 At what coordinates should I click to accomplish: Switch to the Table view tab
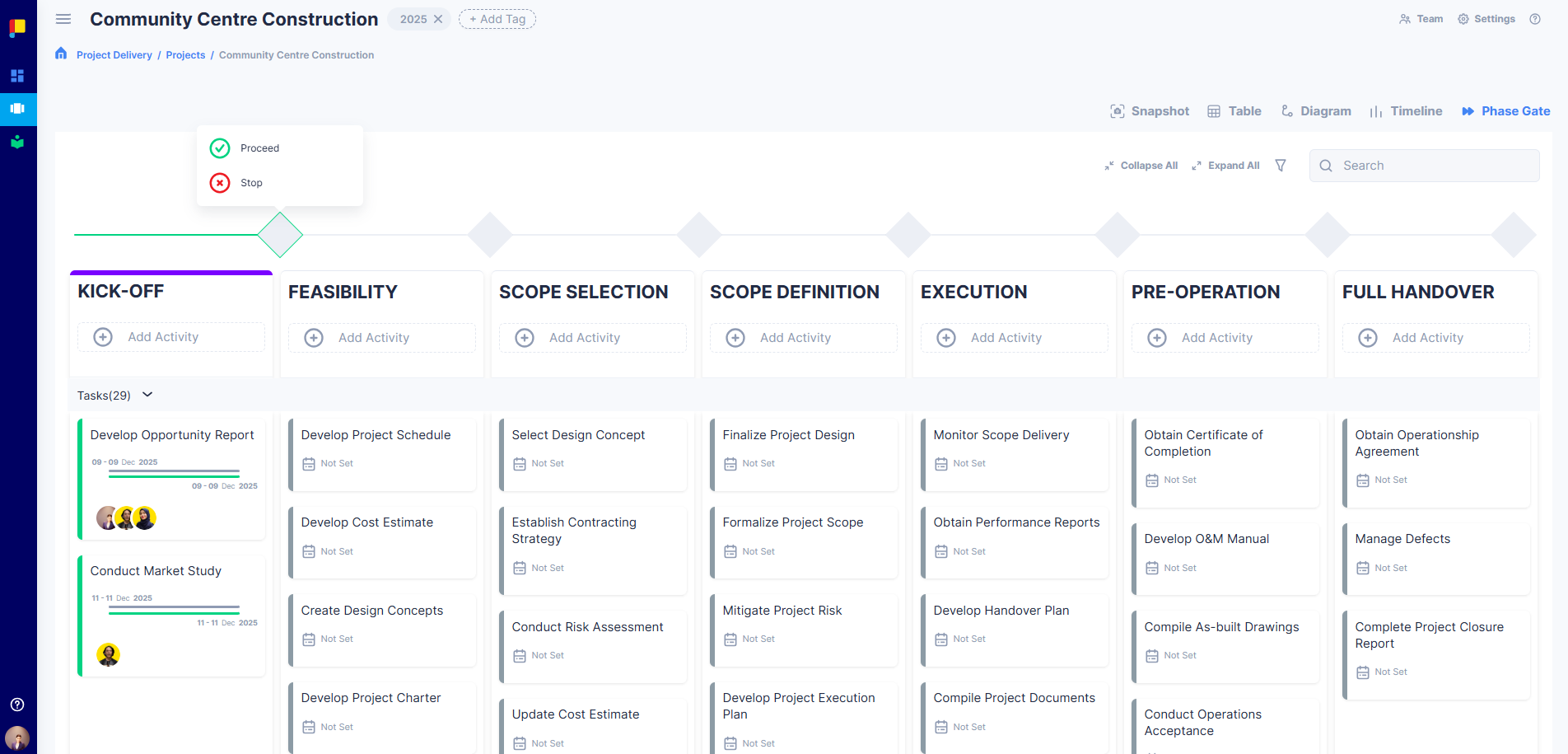(1234, 111)
